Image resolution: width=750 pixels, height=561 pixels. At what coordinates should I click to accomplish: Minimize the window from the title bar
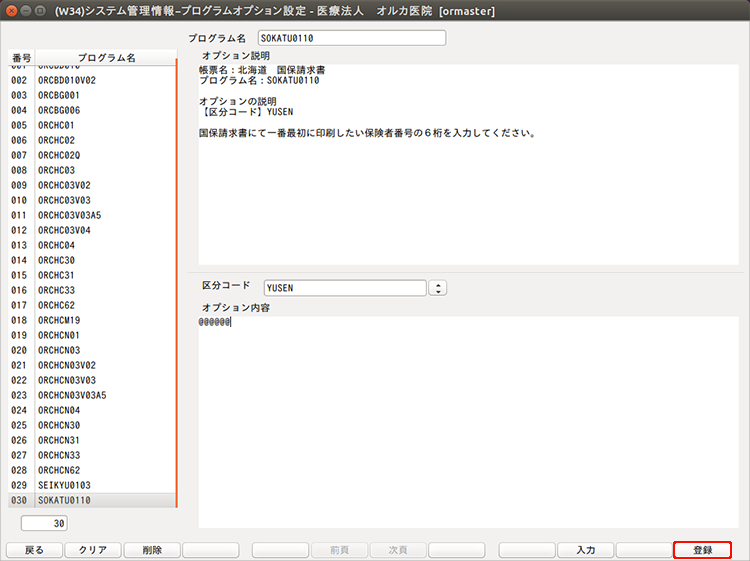pos(26,11)
